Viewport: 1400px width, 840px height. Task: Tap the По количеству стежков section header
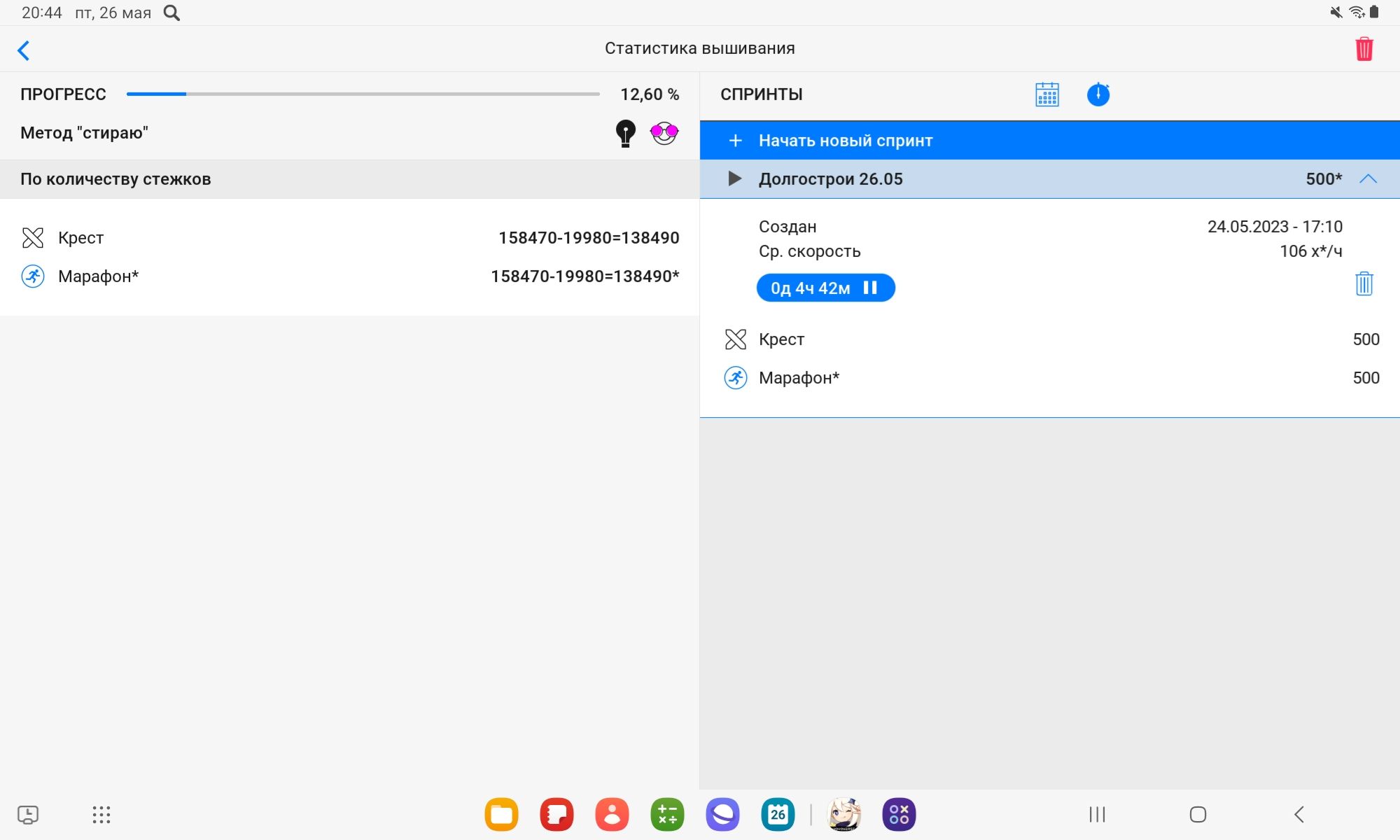point(115,179)
